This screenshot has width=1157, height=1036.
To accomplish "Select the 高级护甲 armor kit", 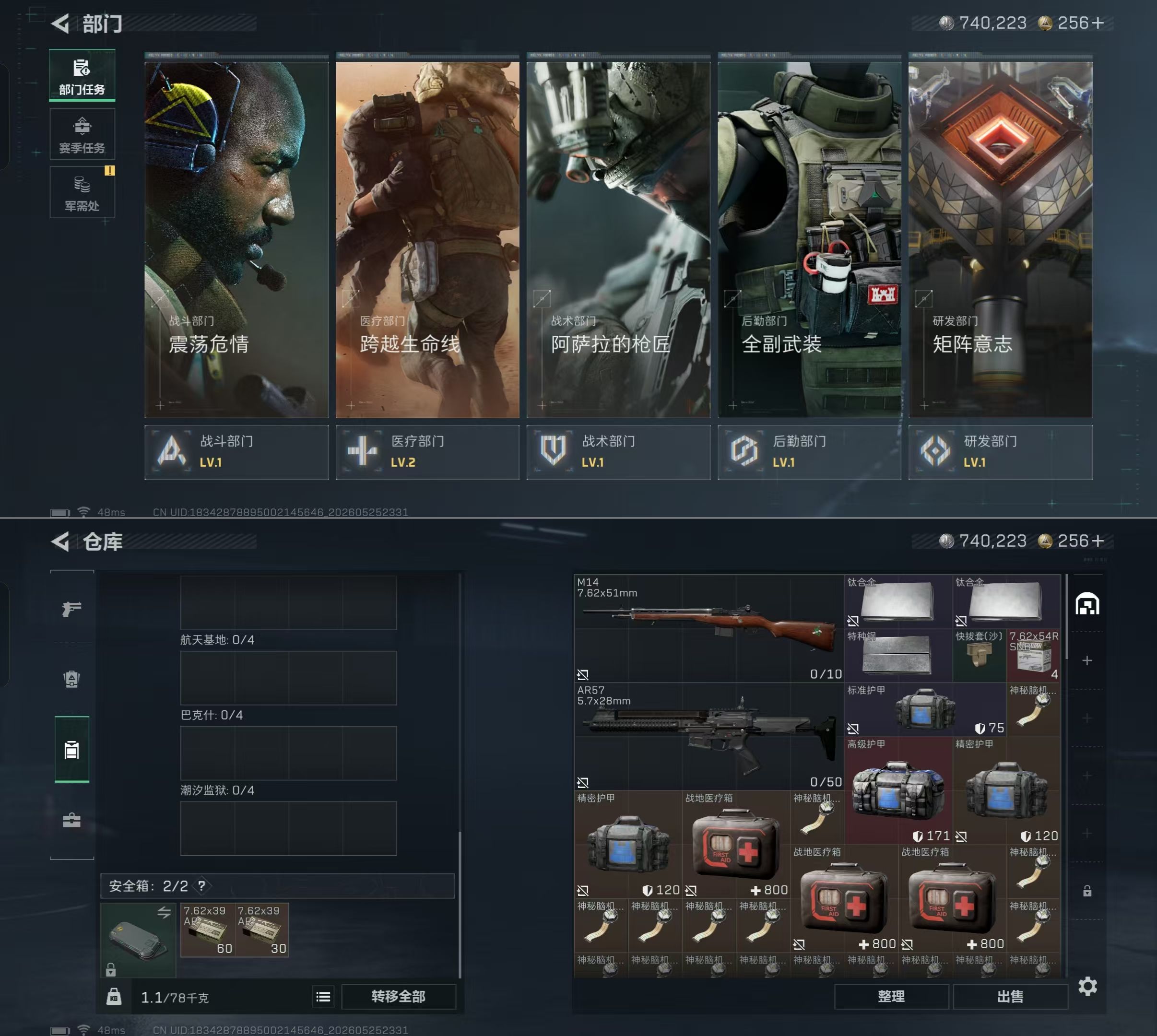I will tap(898, 790).
